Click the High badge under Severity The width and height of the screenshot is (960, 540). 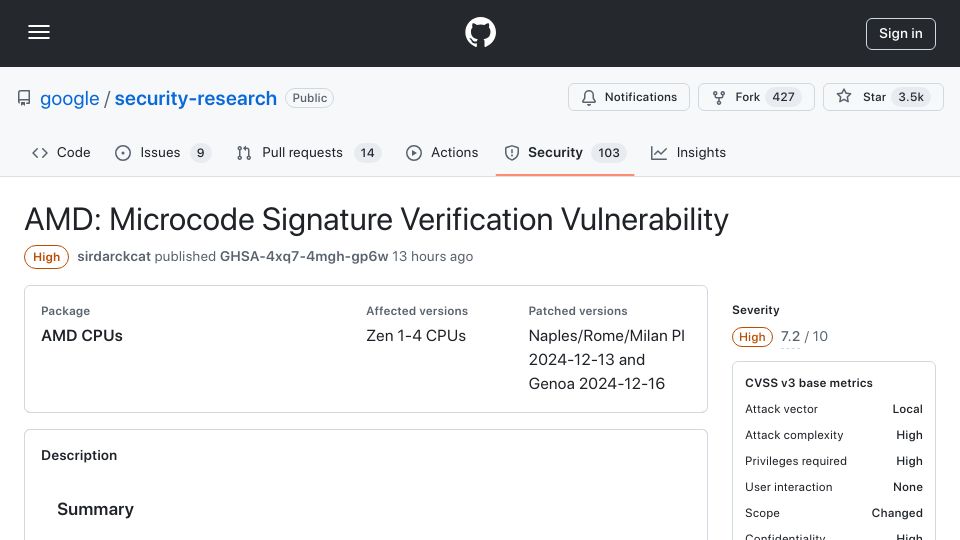tap(752, 337)
